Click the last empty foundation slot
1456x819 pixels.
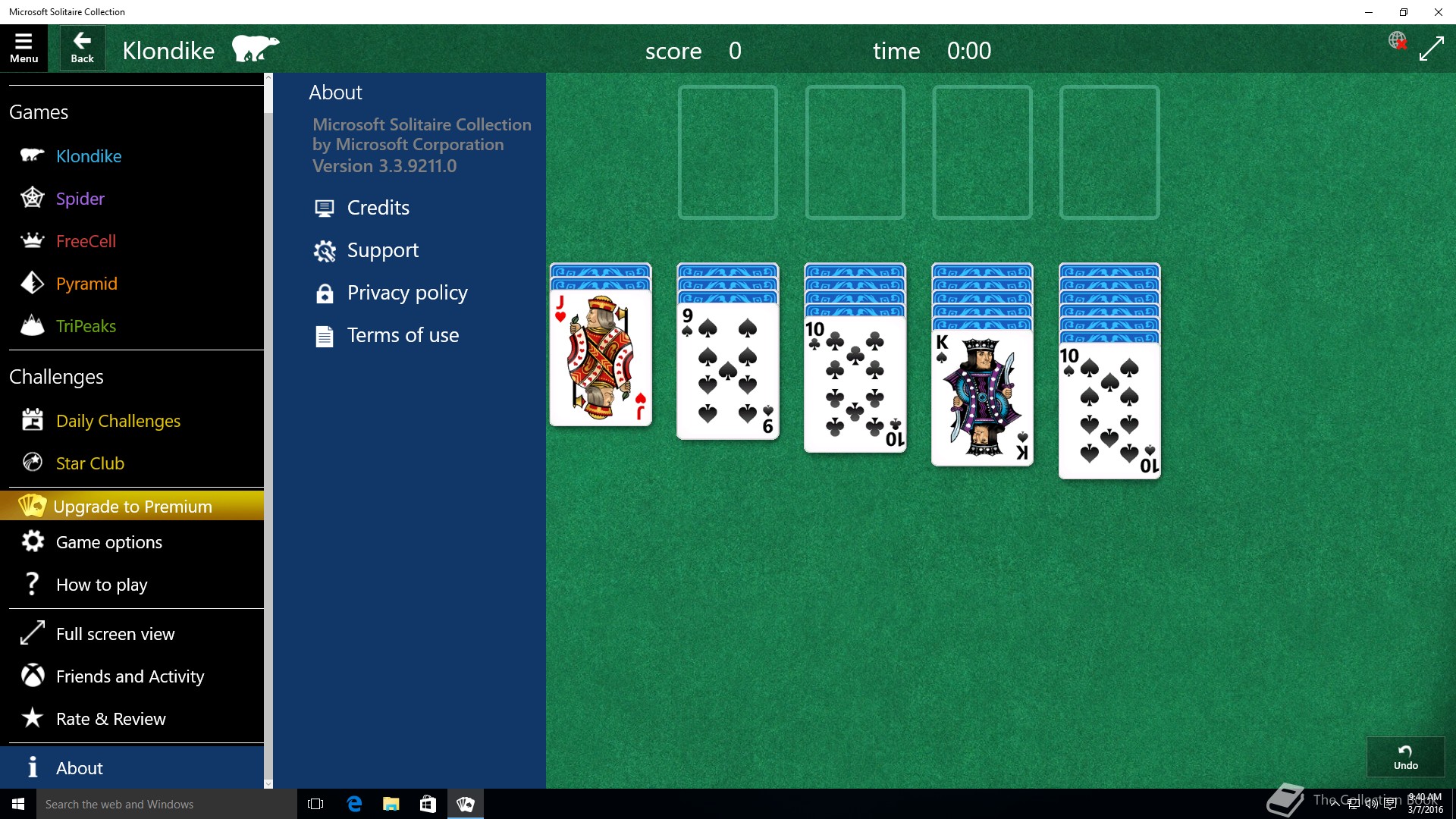click(x=1109, y=152)
